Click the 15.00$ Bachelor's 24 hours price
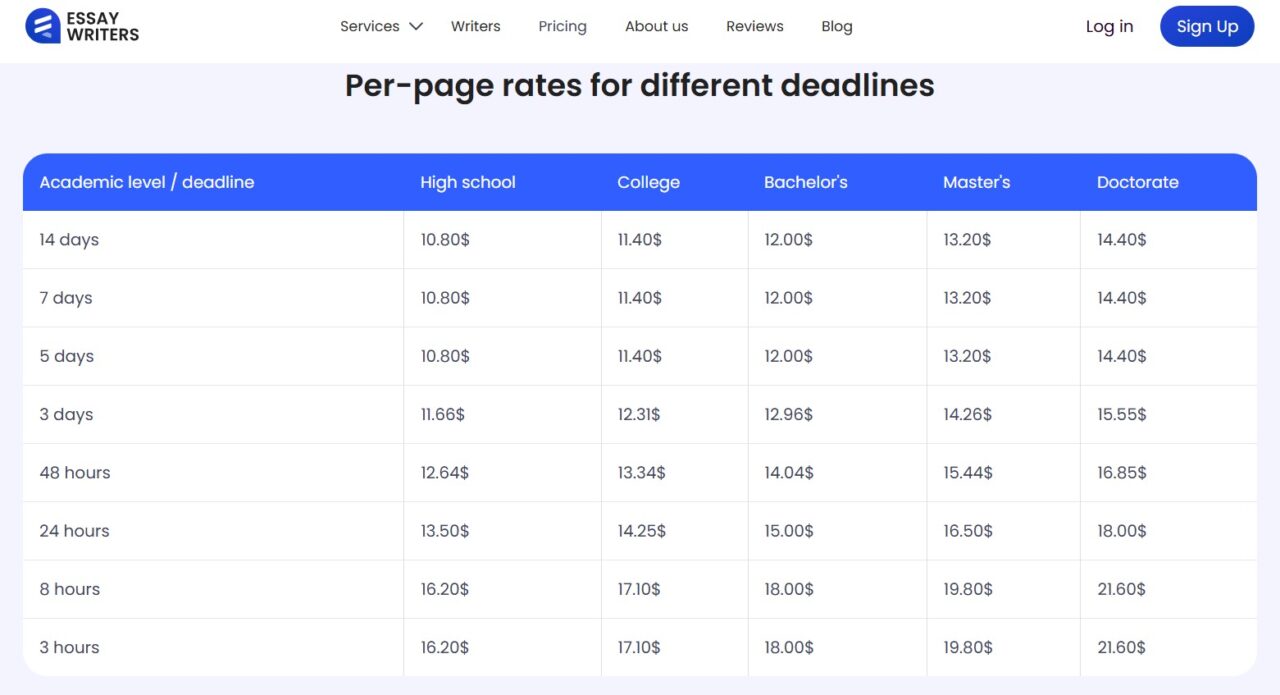1280x695 pixels. click(x=789, y=531)
